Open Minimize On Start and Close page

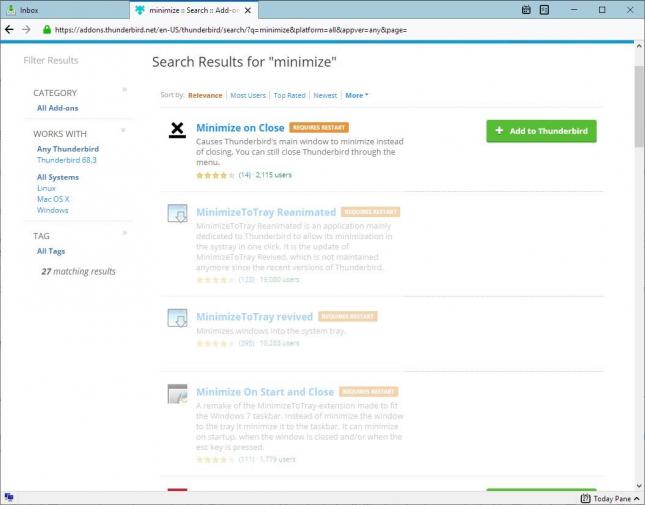pyautogui.click(x=265, y=392)
